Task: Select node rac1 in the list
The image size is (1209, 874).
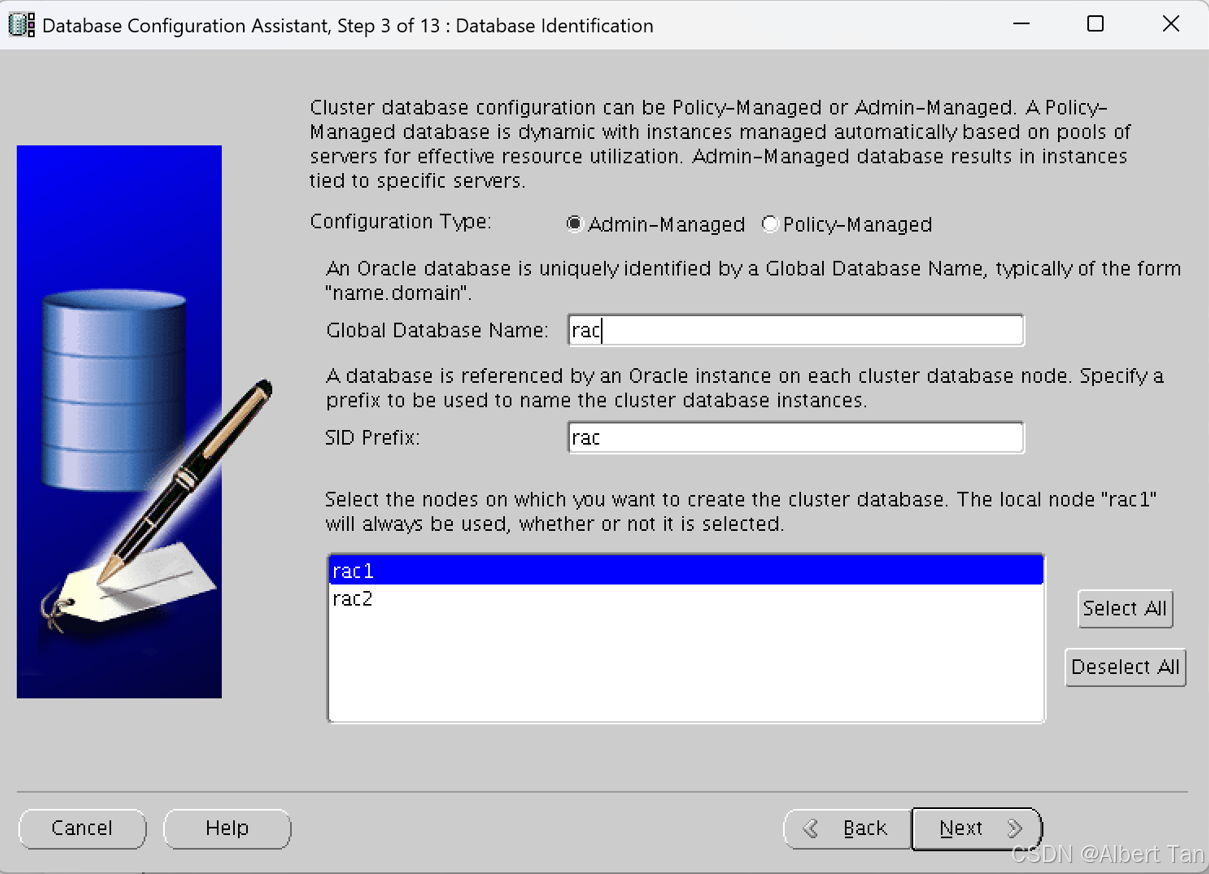Action: click(686, 571)
